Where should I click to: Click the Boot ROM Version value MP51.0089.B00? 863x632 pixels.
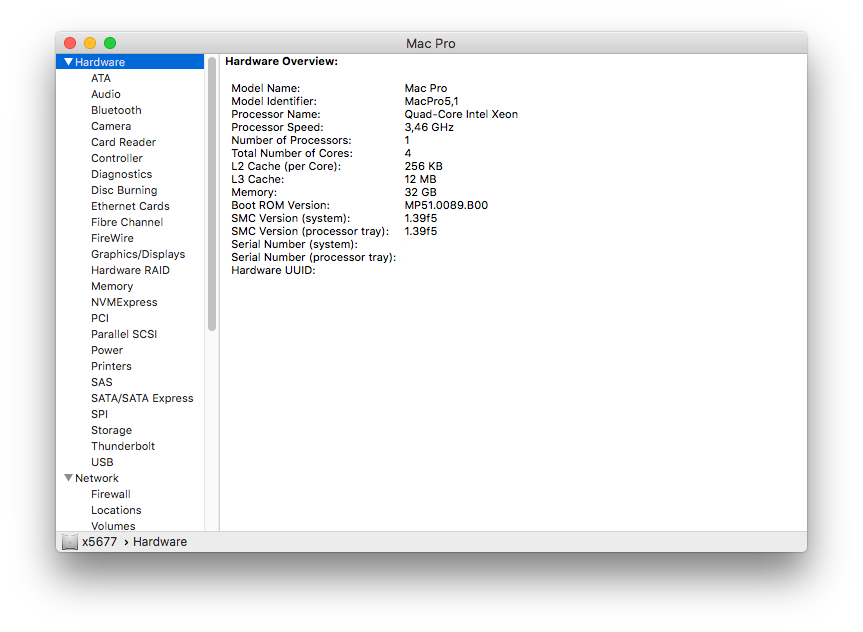[446, 205]
